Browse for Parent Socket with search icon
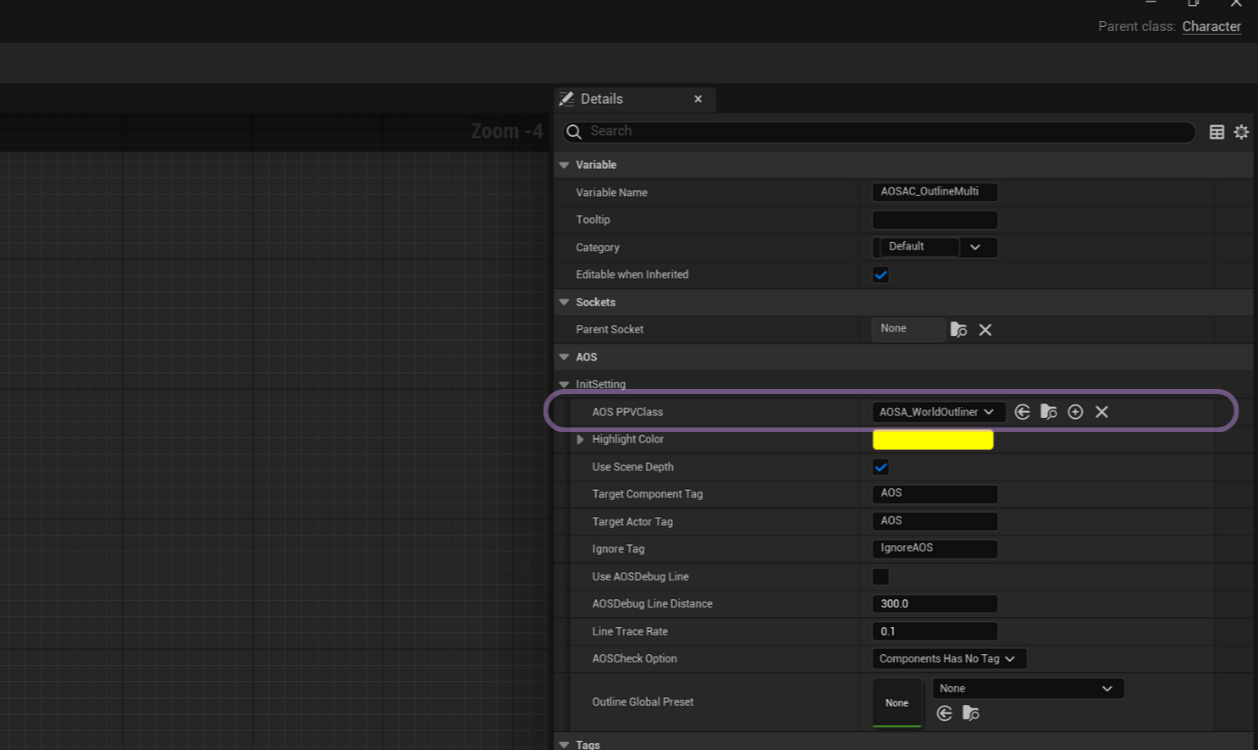 pos(959,330)
